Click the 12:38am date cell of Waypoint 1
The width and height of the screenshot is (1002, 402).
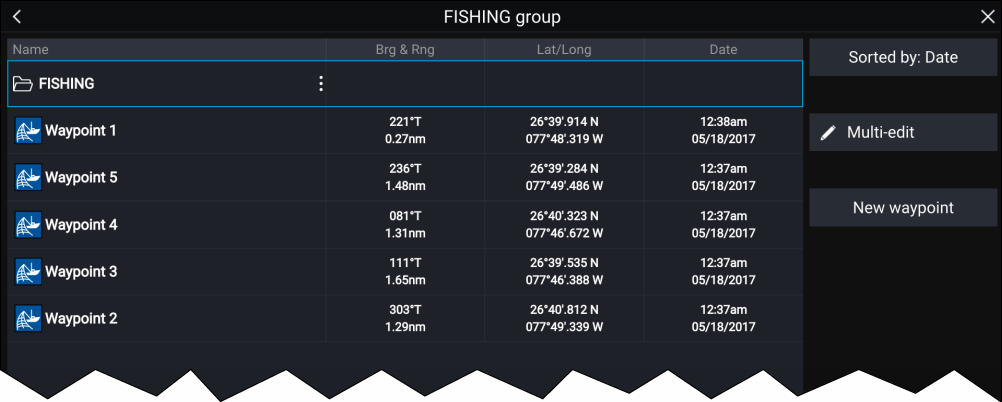pos(723,130)
